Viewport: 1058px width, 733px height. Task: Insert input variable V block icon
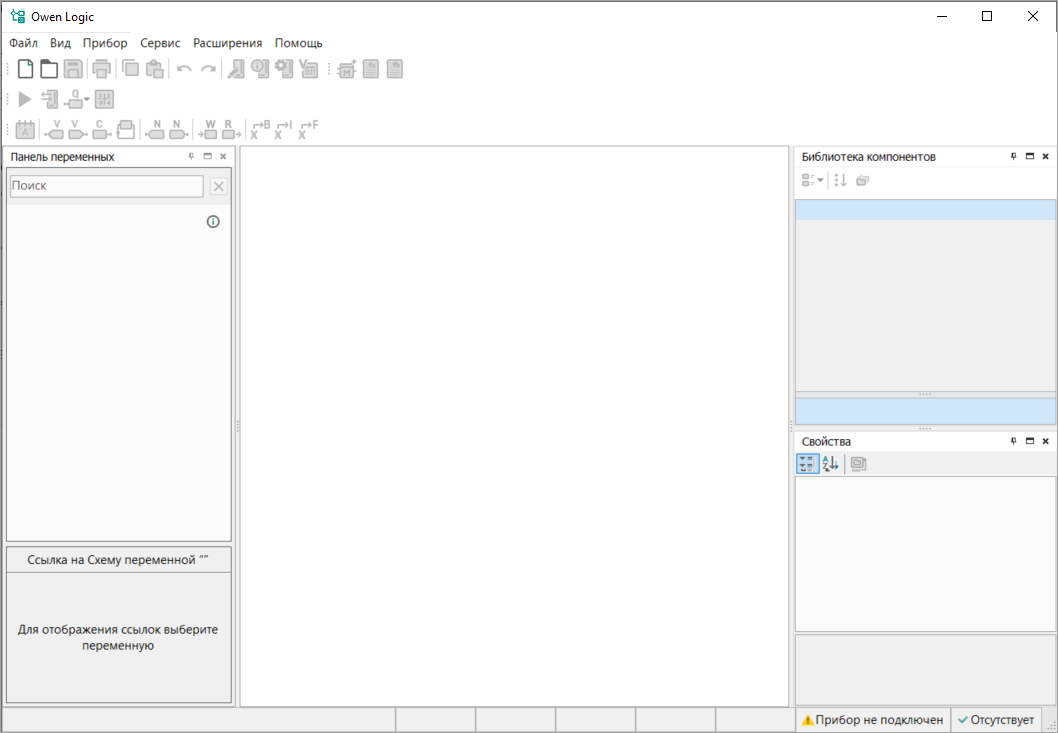54,130
